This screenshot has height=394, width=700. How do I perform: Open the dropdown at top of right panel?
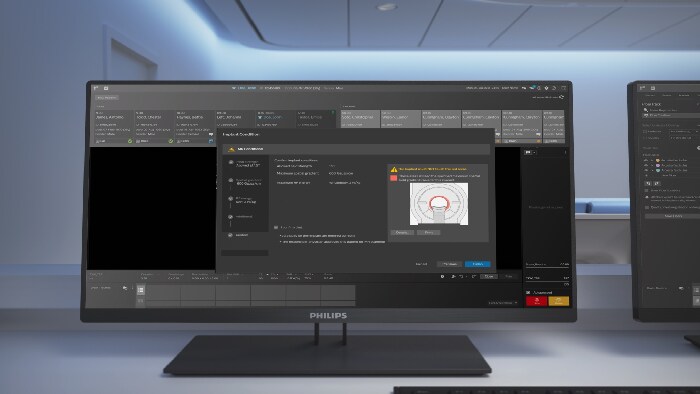click(530, 152)
